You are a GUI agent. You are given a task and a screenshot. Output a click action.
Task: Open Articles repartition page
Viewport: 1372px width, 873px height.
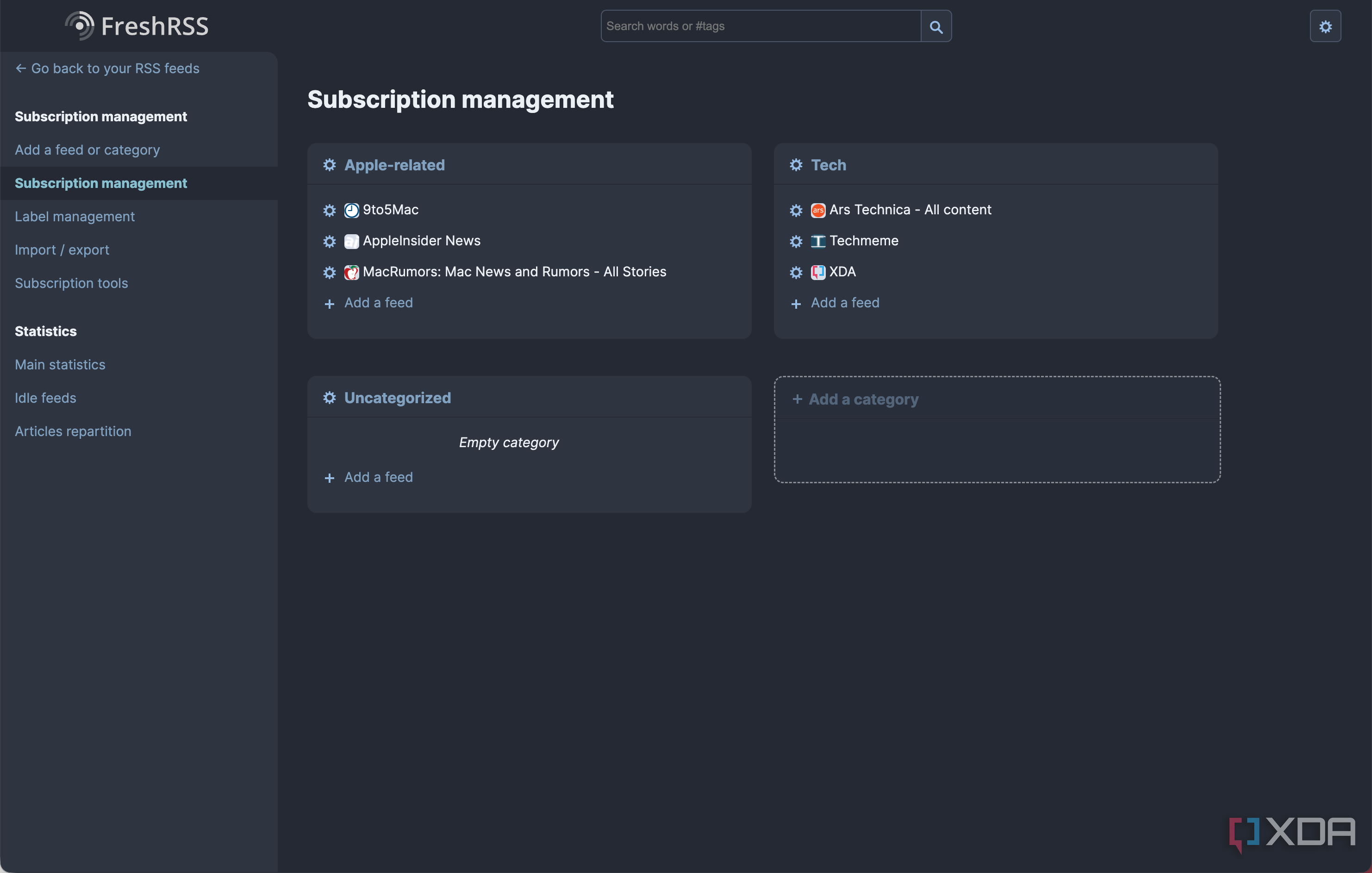(x=73, y=431)
